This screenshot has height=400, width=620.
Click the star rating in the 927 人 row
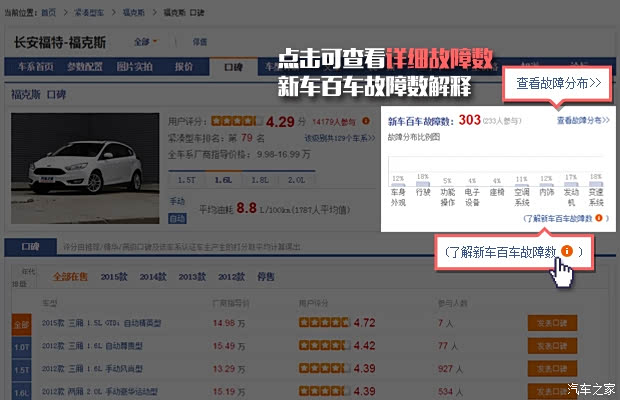coord(325,368)
